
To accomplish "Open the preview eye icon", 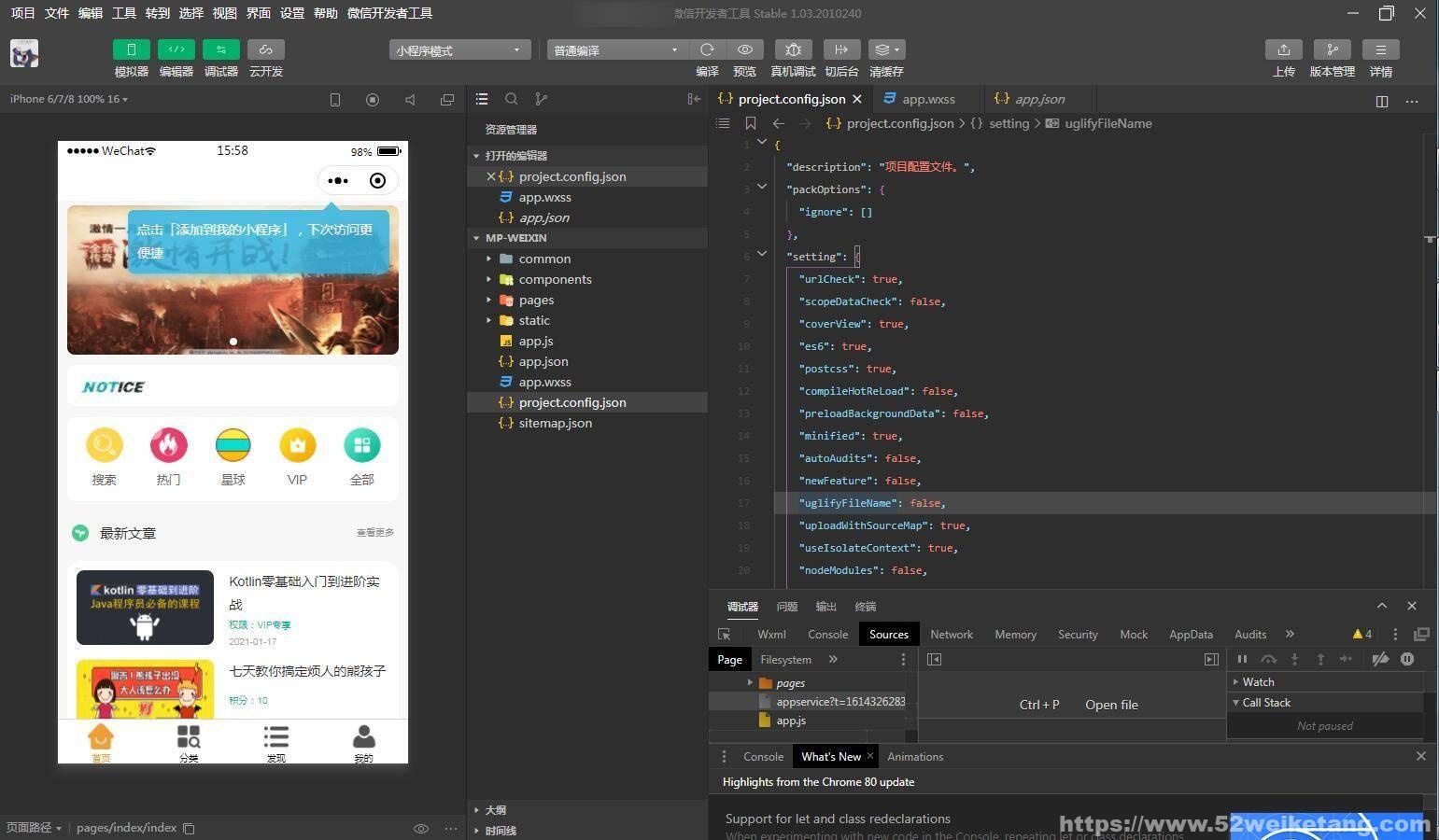I will tap(745, 49).
